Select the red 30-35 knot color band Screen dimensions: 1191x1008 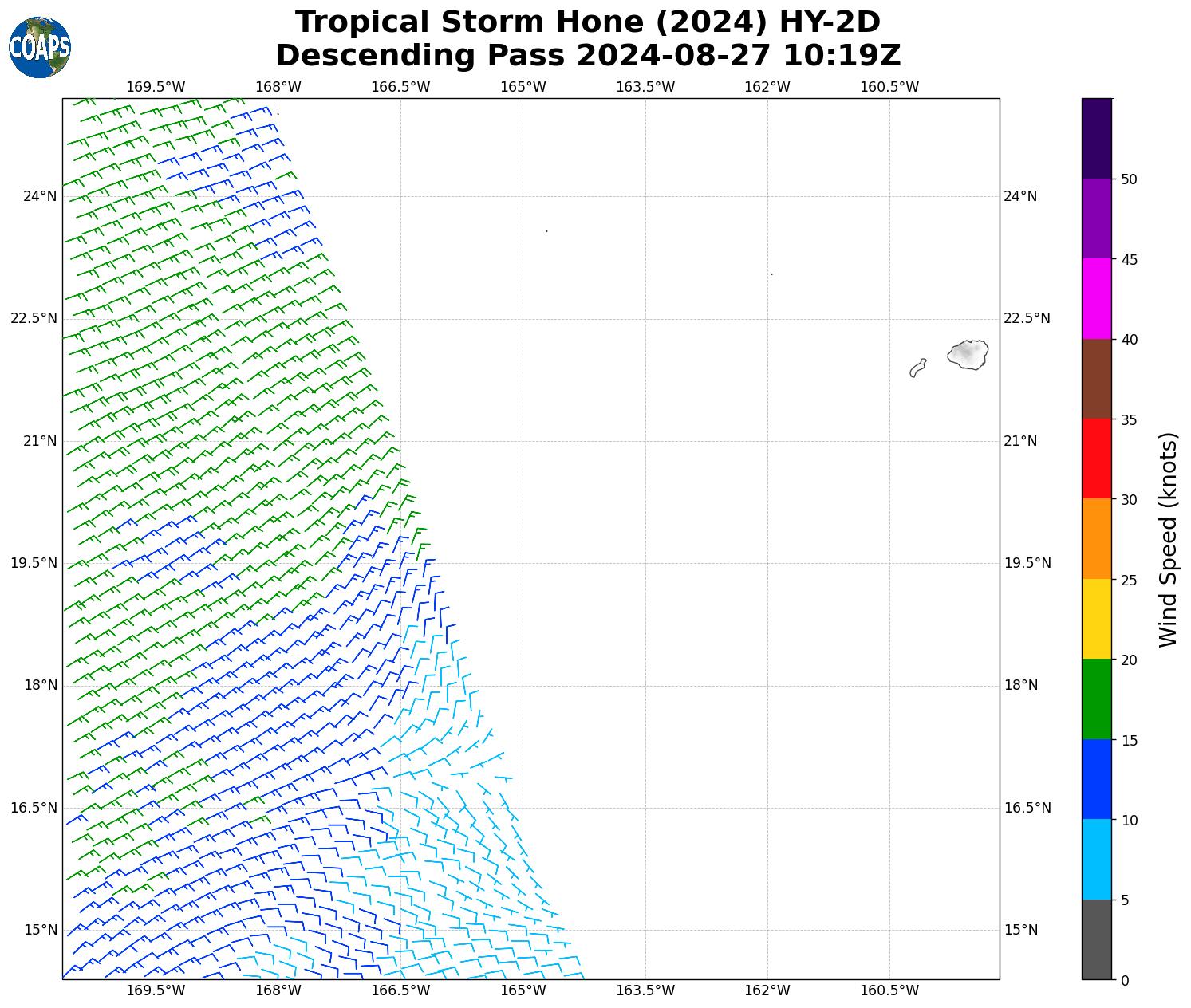[1097, 459]
